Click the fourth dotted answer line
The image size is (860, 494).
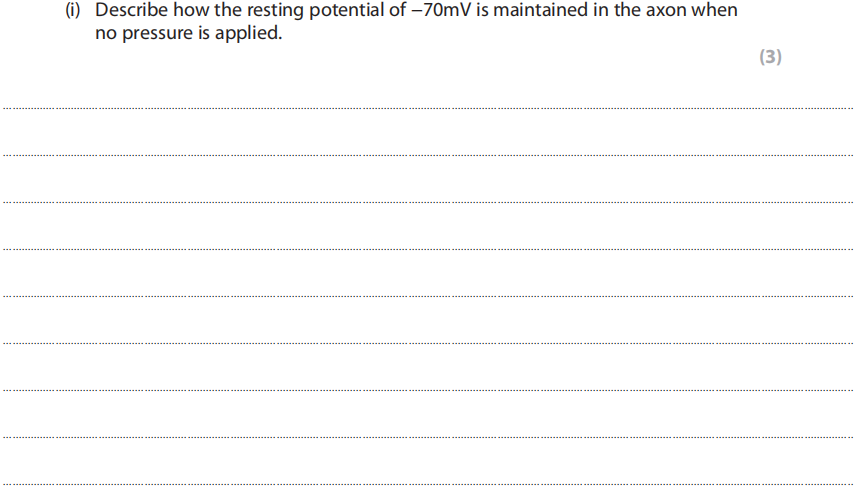tap(428, 249)
